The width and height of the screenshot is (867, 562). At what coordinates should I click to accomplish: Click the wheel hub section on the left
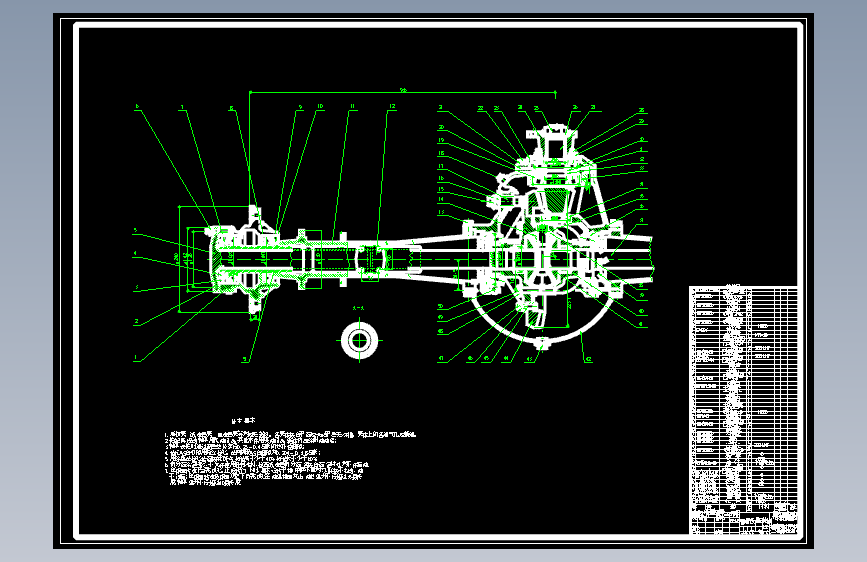tap(242, 259)
